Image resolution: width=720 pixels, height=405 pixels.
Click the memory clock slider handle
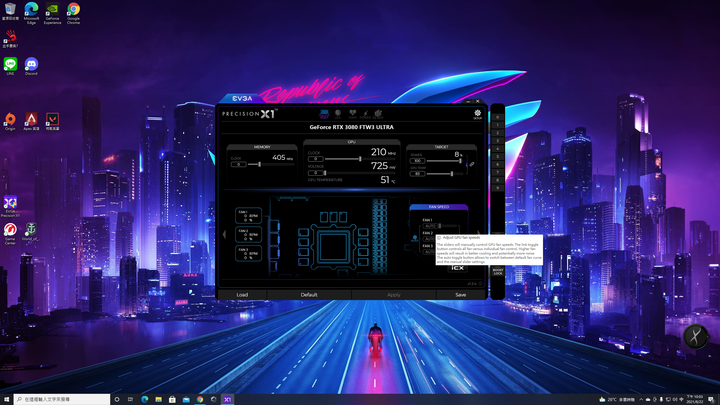tap(259, 164)
